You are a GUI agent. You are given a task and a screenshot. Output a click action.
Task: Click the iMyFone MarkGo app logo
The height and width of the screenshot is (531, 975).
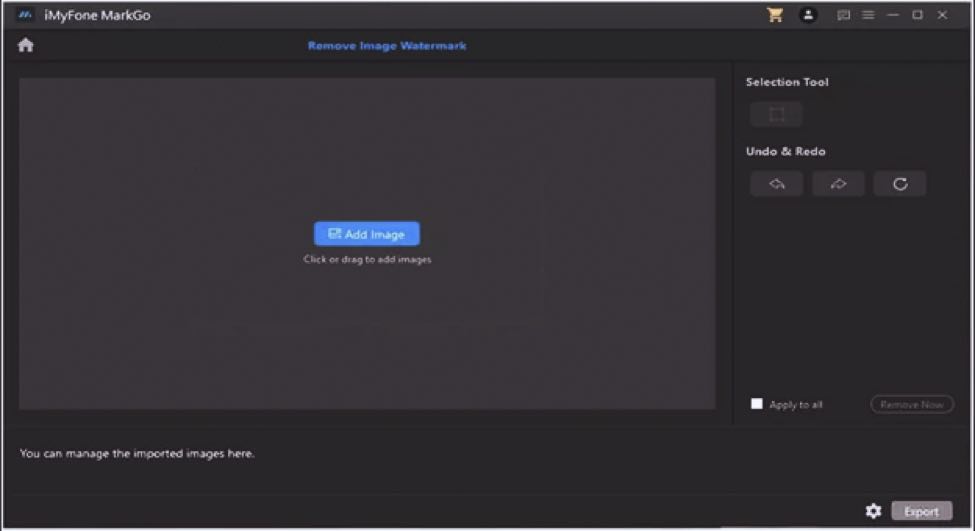[x=25, y=15]
